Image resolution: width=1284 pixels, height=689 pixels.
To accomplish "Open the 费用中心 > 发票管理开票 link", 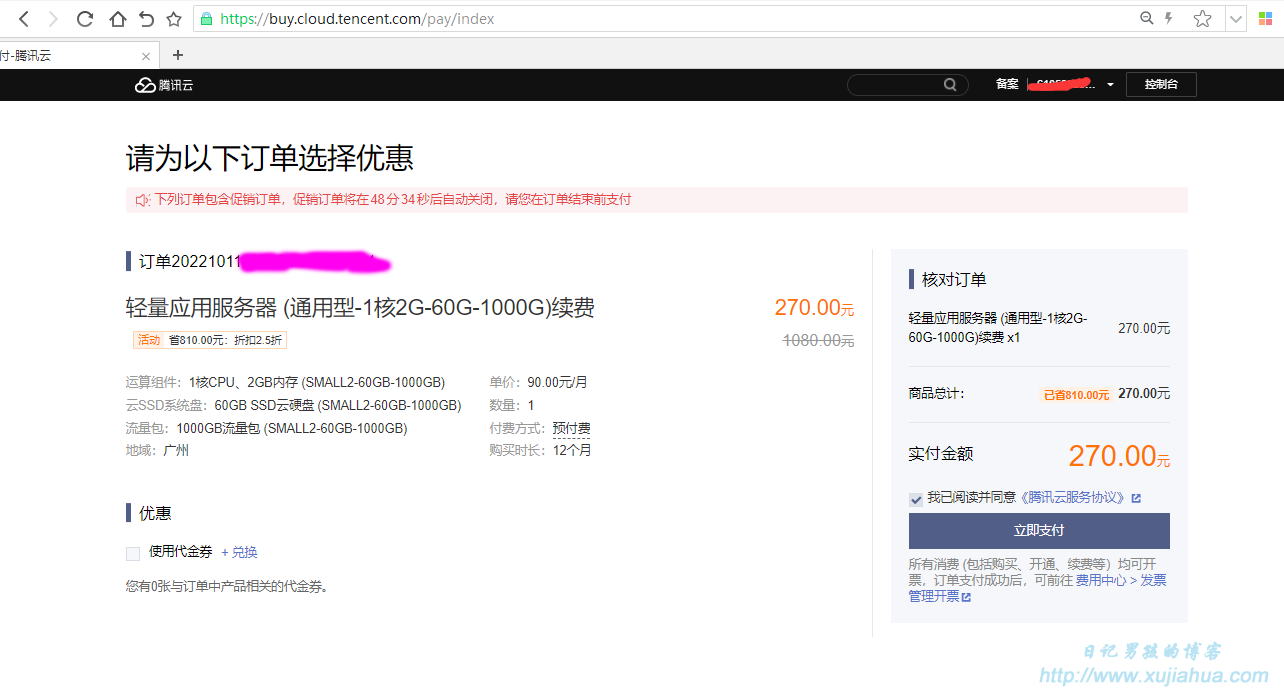I will tap(1037, 588).
